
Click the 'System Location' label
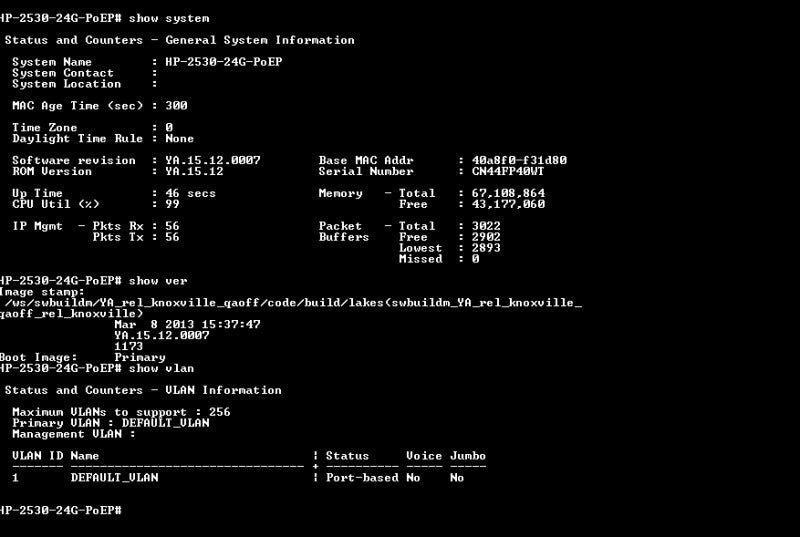(x=66, y=84)
